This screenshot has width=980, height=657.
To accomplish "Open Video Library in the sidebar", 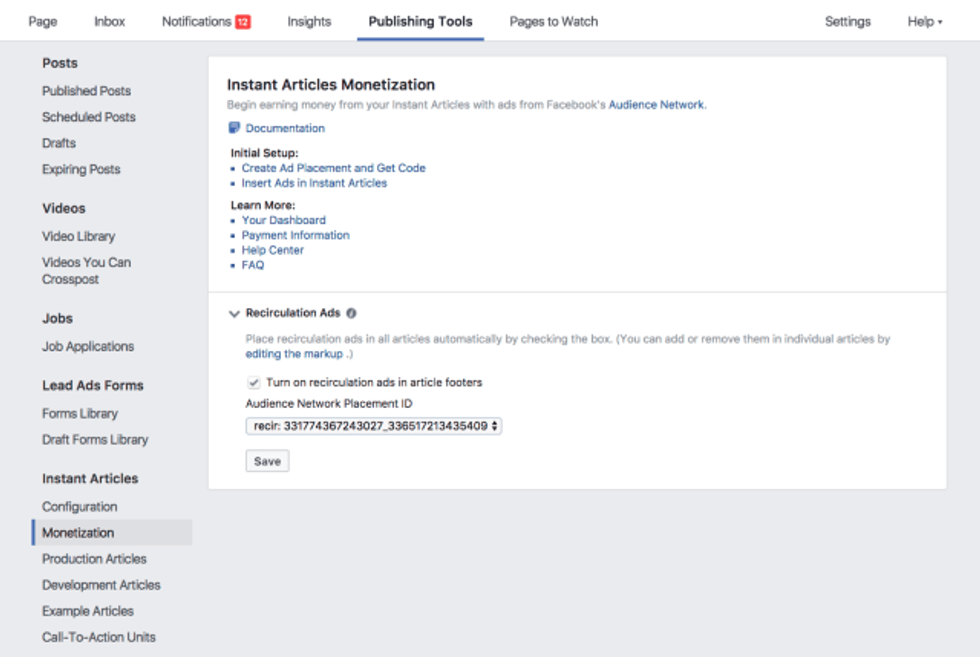I will (78, 236).
